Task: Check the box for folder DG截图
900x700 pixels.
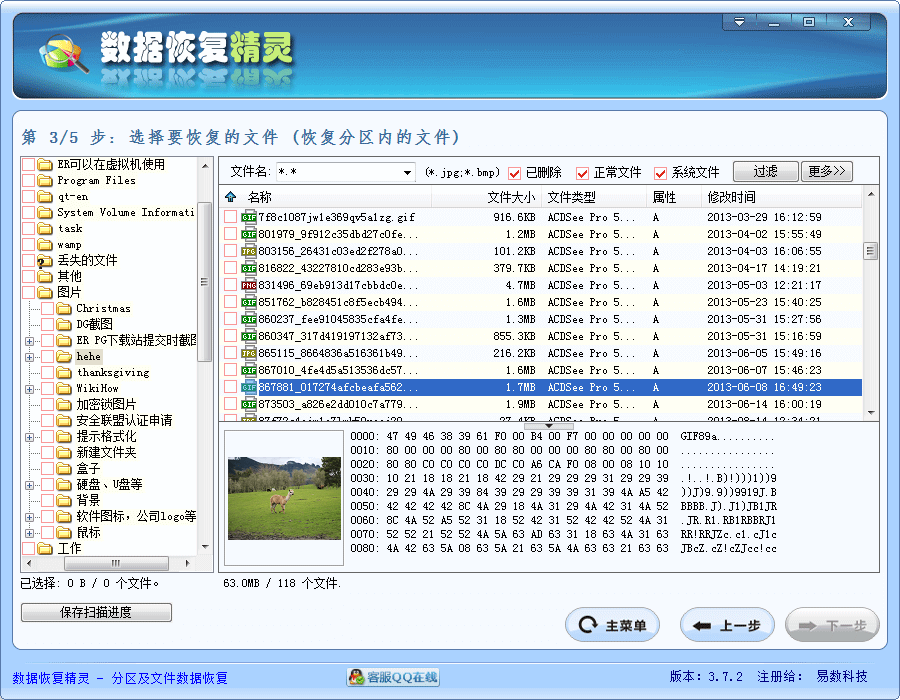Action: tap(48, 325)
